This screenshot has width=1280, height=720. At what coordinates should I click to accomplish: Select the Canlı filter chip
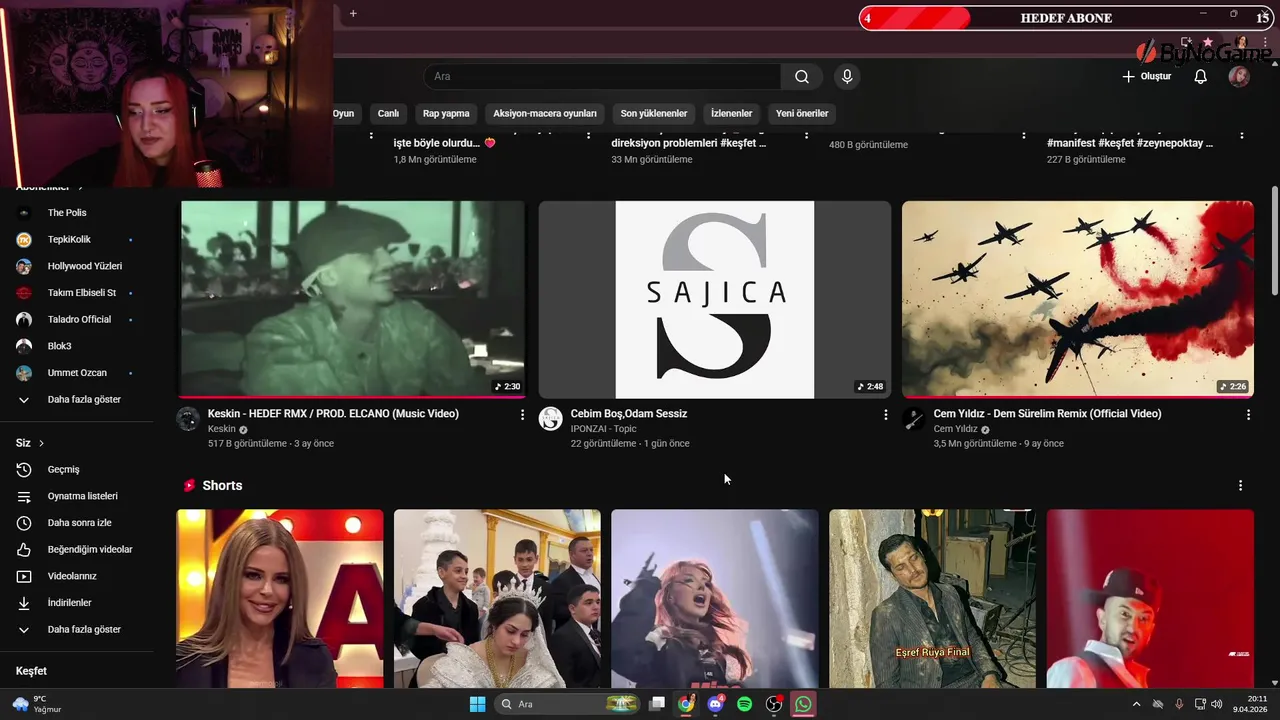388,114
